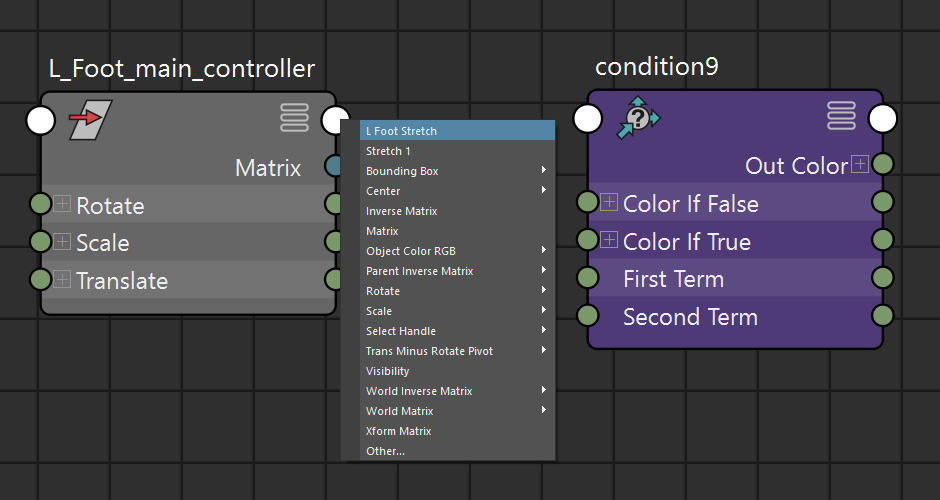Click the condition node question-mark icon
The height and width of the screenshot is (500, 940).
[638, 118]
